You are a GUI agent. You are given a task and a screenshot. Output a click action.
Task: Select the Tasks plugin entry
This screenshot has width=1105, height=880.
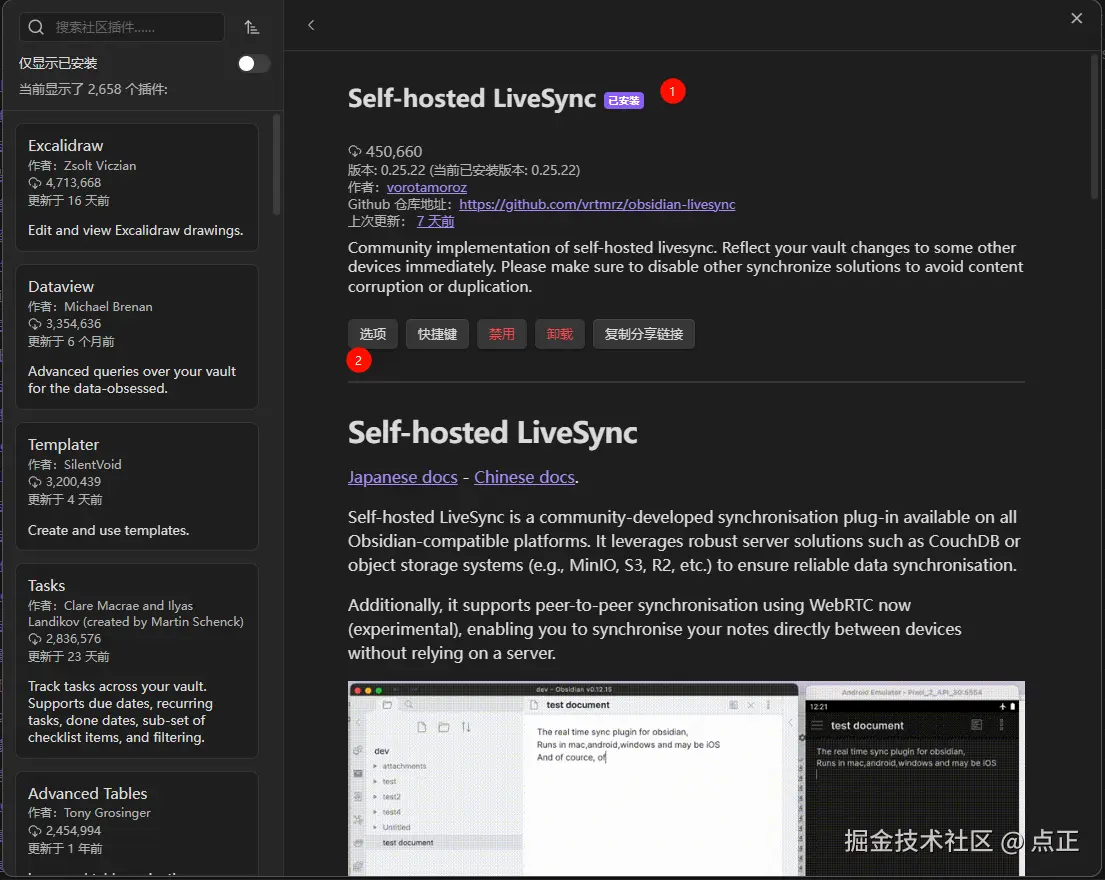[x=137, y=661]
